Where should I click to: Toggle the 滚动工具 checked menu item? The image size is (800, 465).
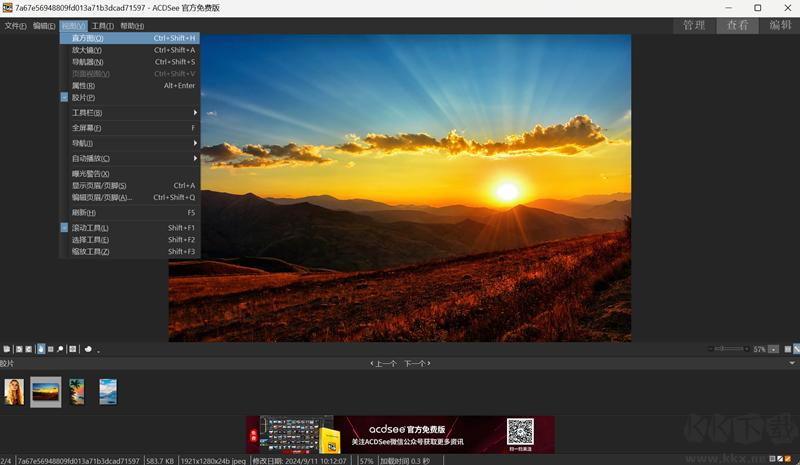tap(130, 228)
